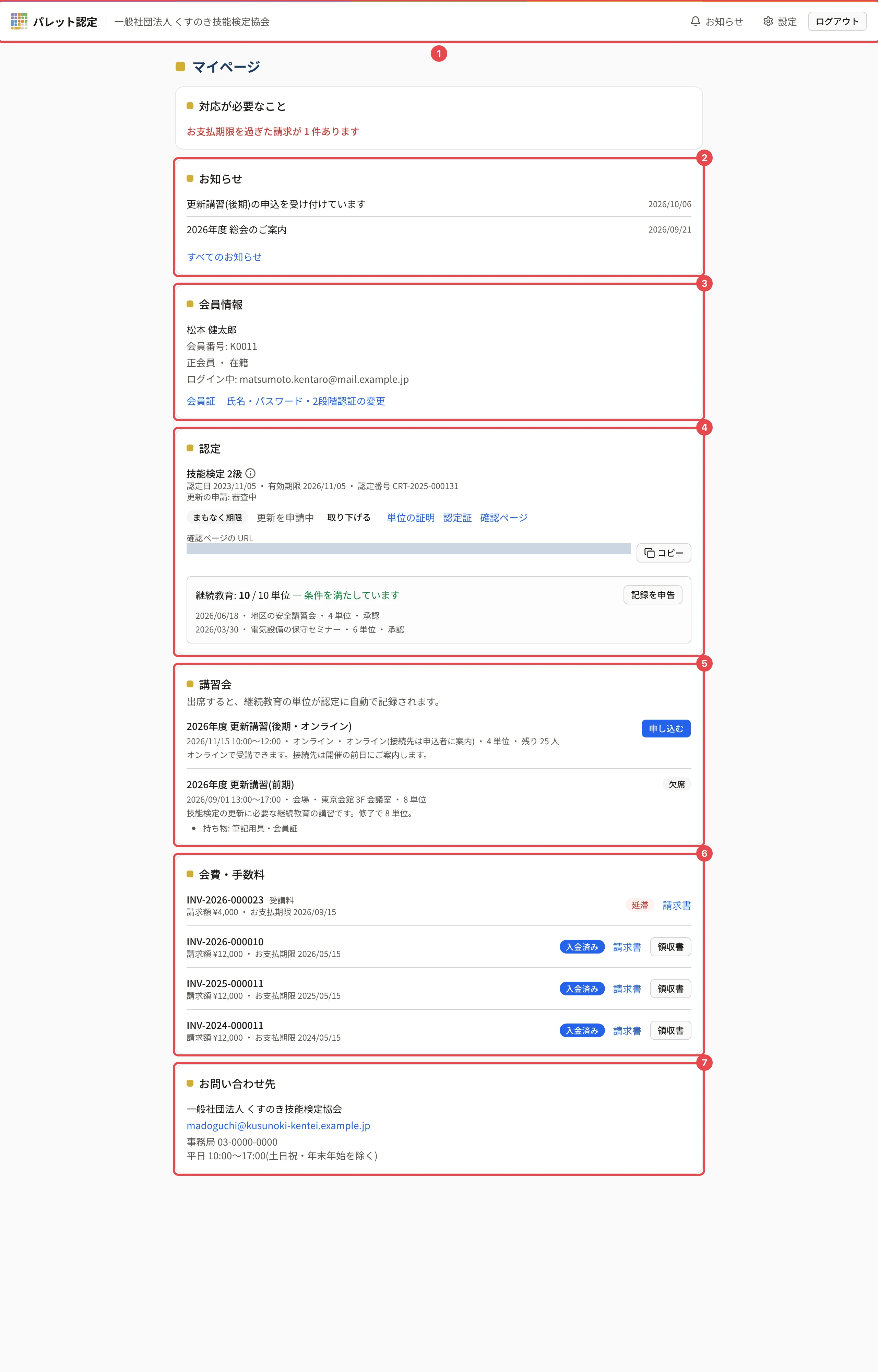Click the 地区の安全講習会 record line
Screen dimensions: 878x1372
tap(287, 616)
